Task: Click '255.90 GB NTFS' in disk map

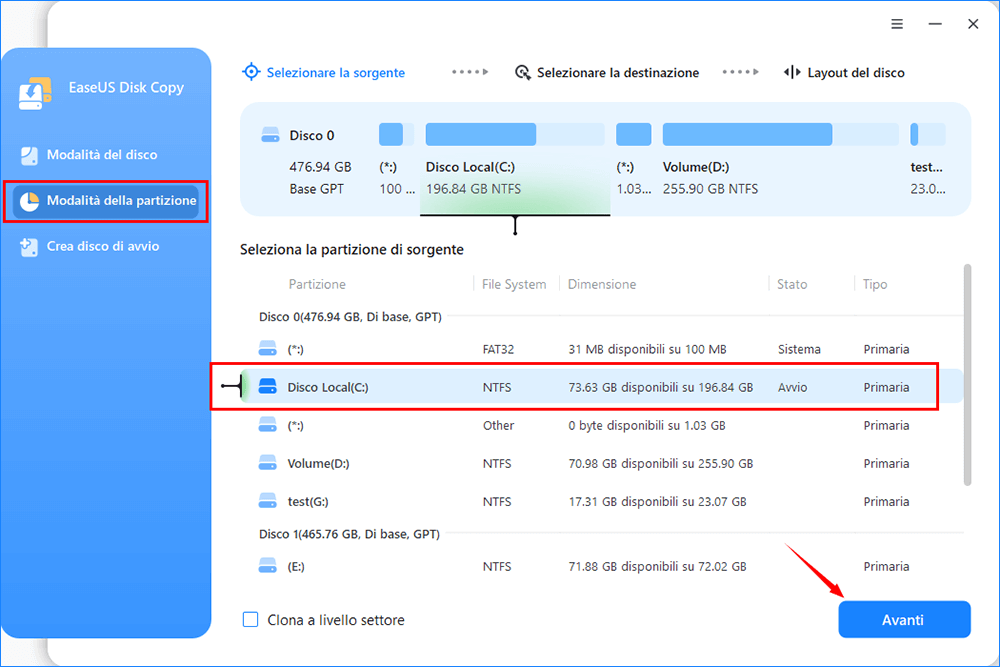Action: (x=710, y=189)
